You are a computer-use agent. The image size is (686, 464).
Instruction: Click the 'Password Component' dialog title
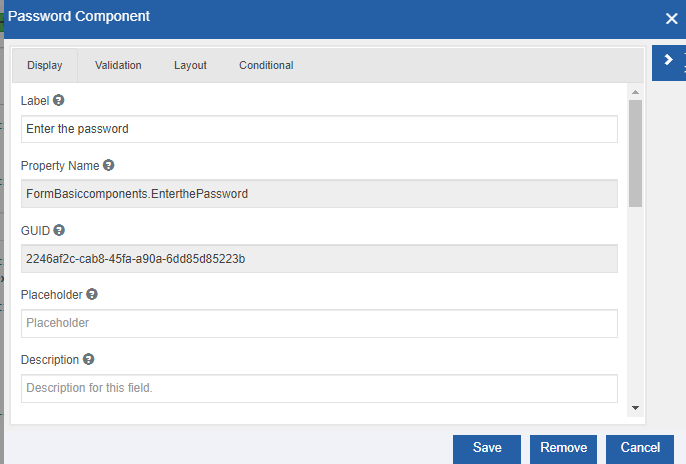pyautogui.click(x=79, y=16)
